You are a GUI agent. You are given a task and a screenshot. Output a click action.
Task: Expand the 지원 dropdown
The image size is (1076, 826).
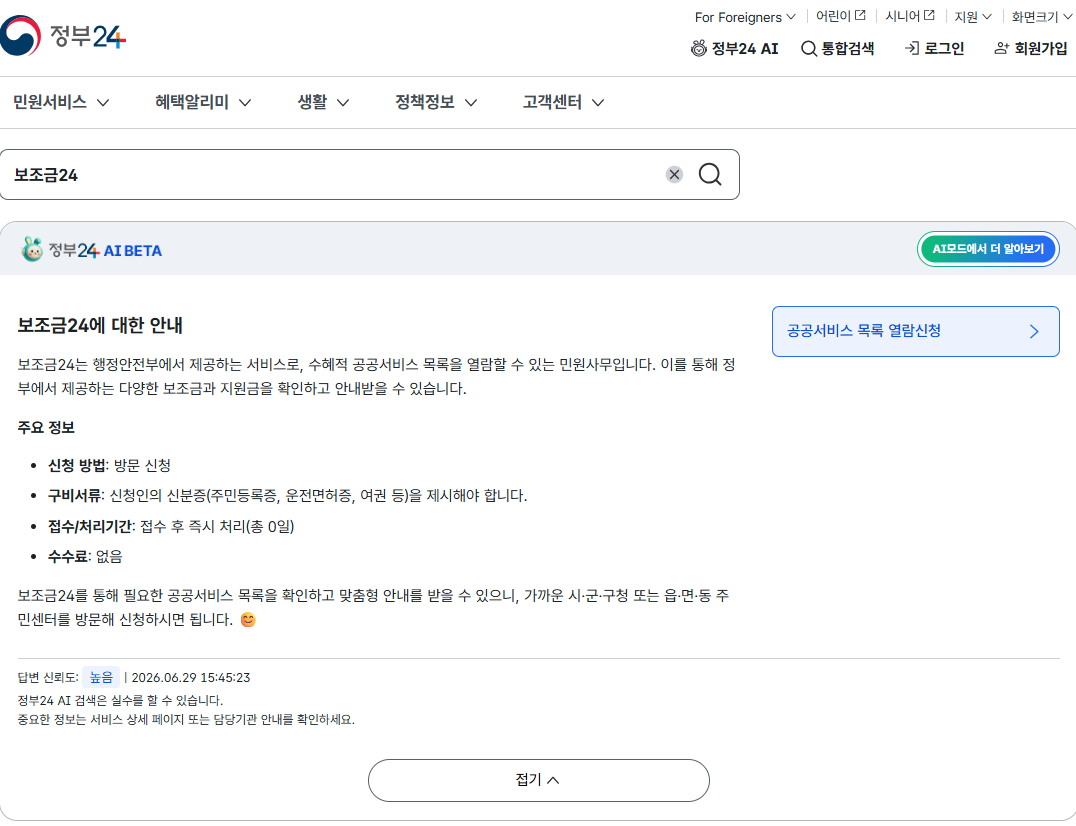(972, 16)
